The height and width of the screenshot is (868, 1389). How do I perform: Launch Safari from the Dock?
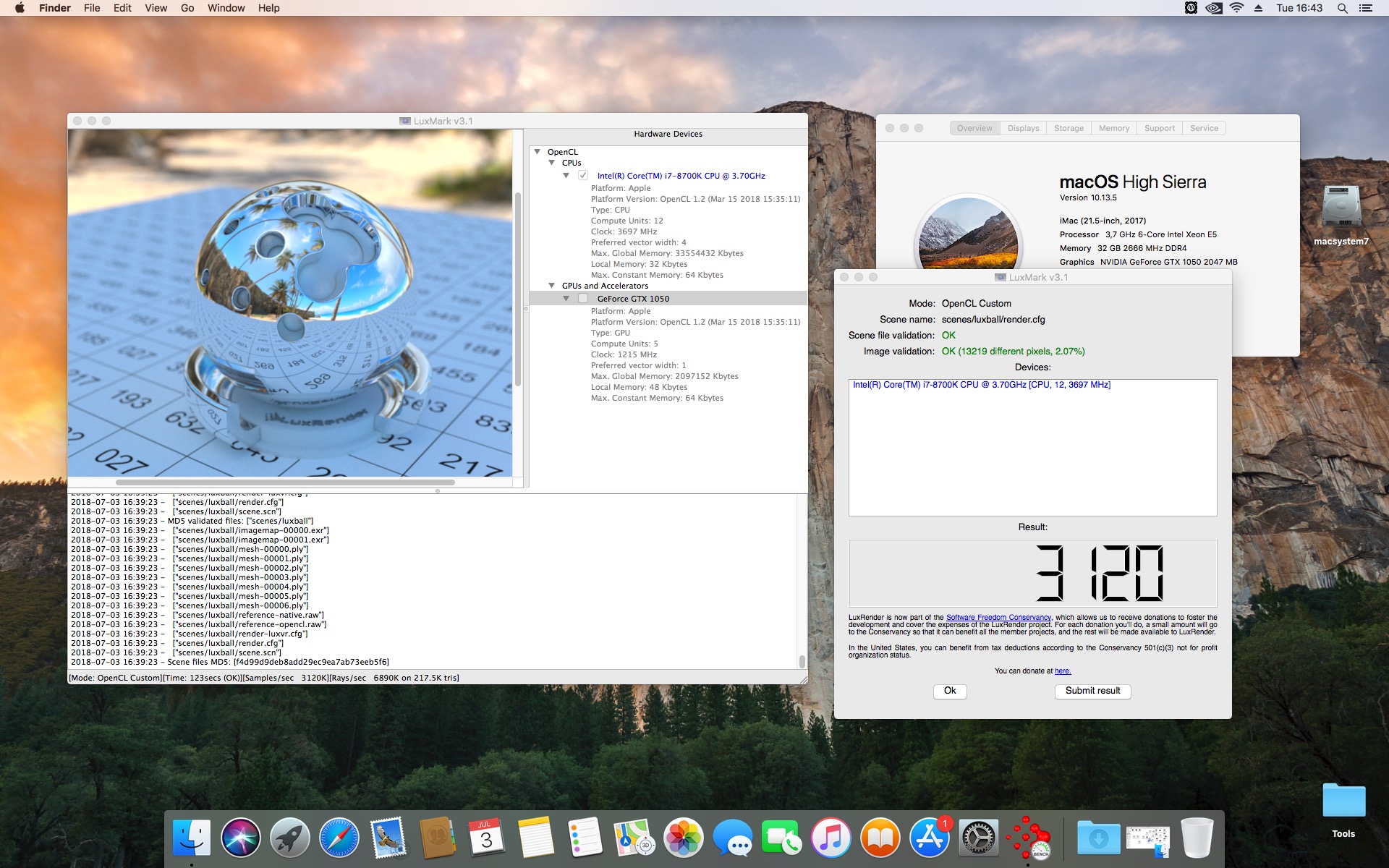coord(339,838)
